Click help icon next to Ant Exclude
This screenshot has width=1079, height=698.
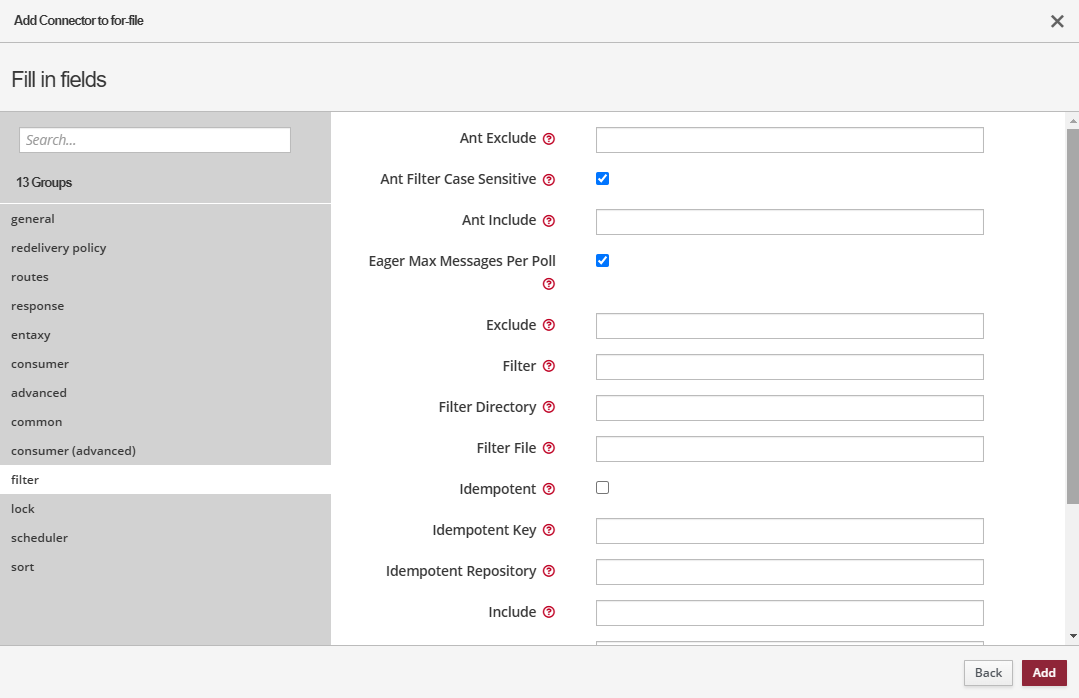pos(548,139)
